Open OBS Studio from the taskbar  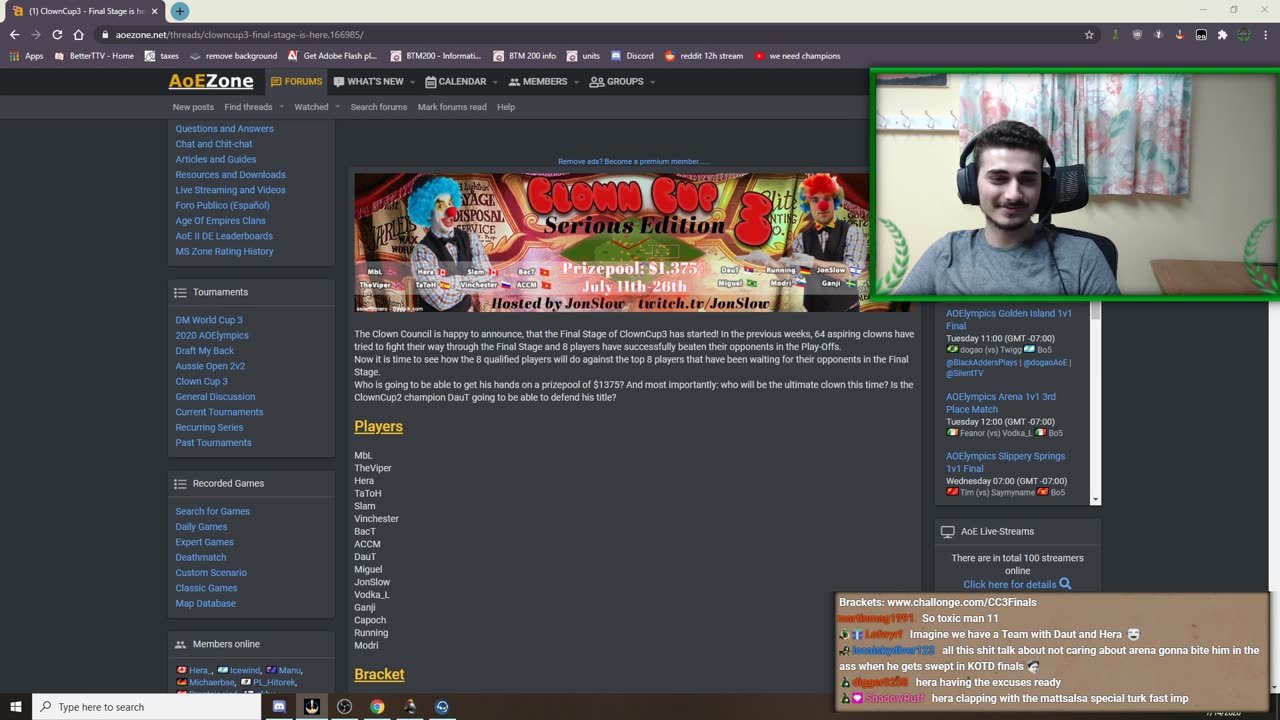point(344,707)
